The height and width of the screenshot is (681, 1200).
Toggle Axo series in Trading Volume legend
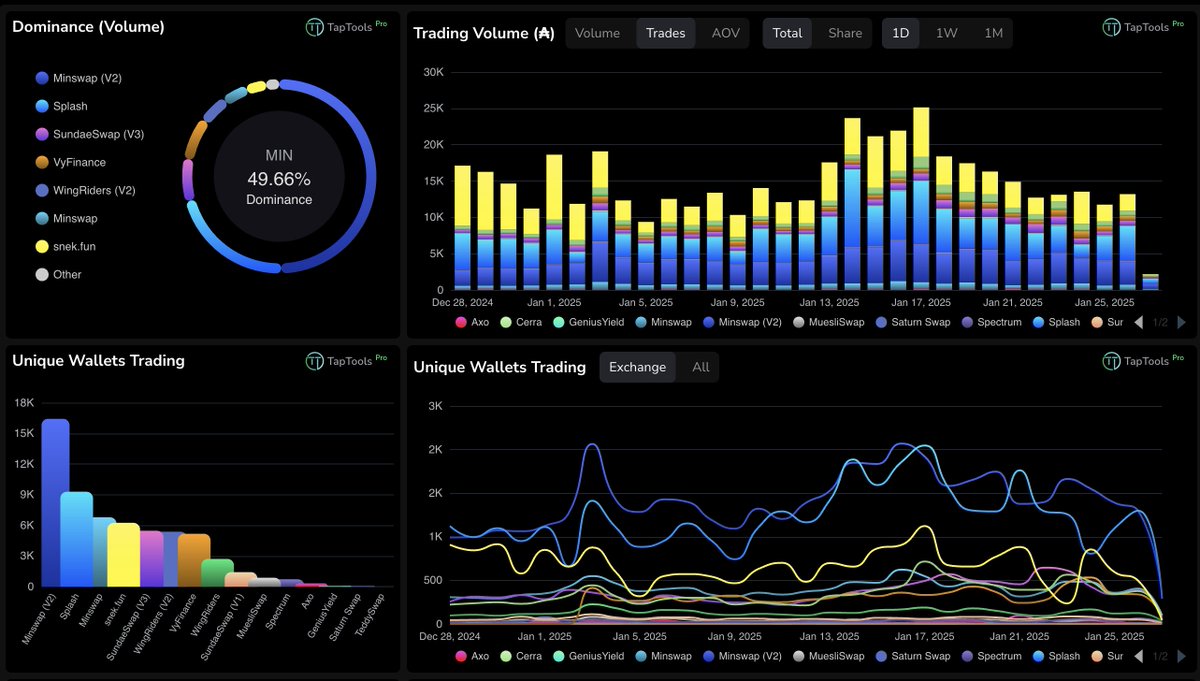[x=472, y=322]
